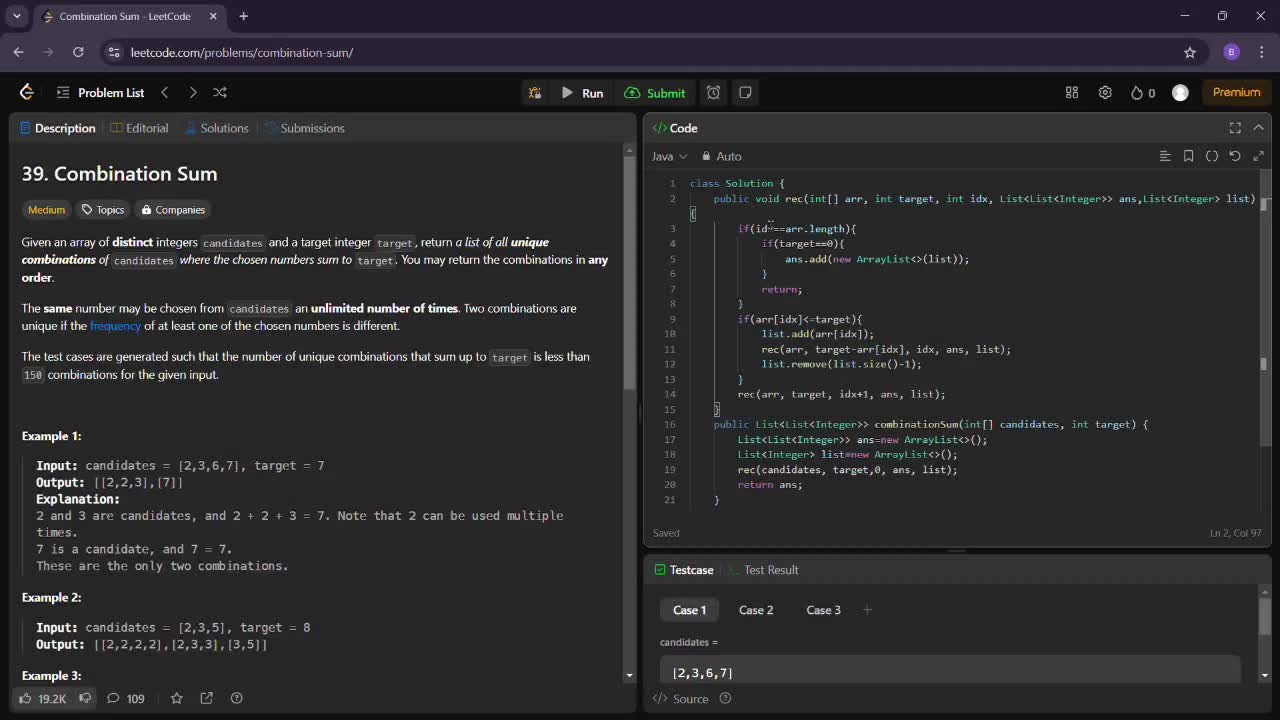Like the problem with thumbs up
The height and width of the screenshot is (720, 1280).
42,698
